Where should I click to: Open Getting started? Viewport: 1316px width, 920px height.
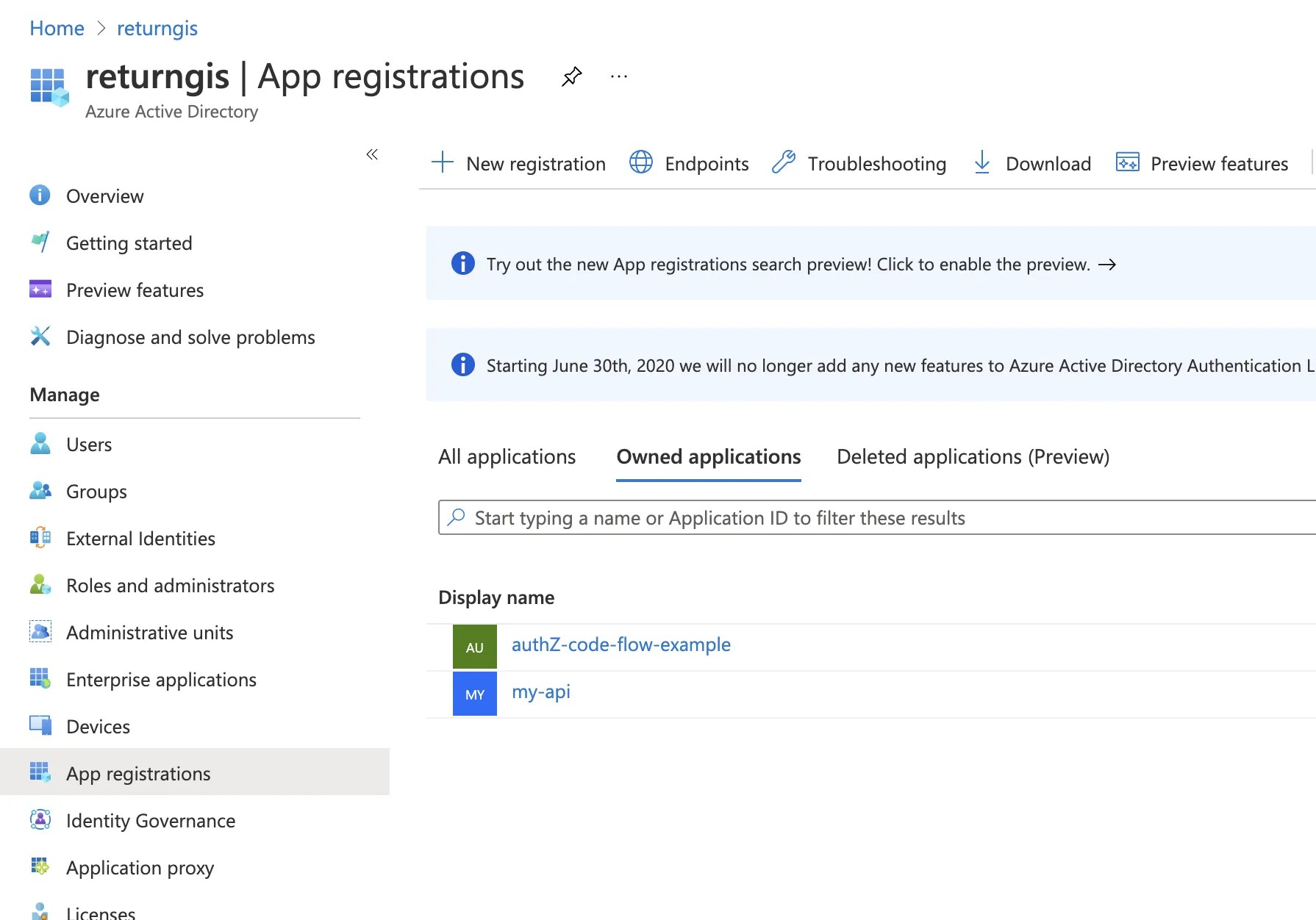(129, 243)
